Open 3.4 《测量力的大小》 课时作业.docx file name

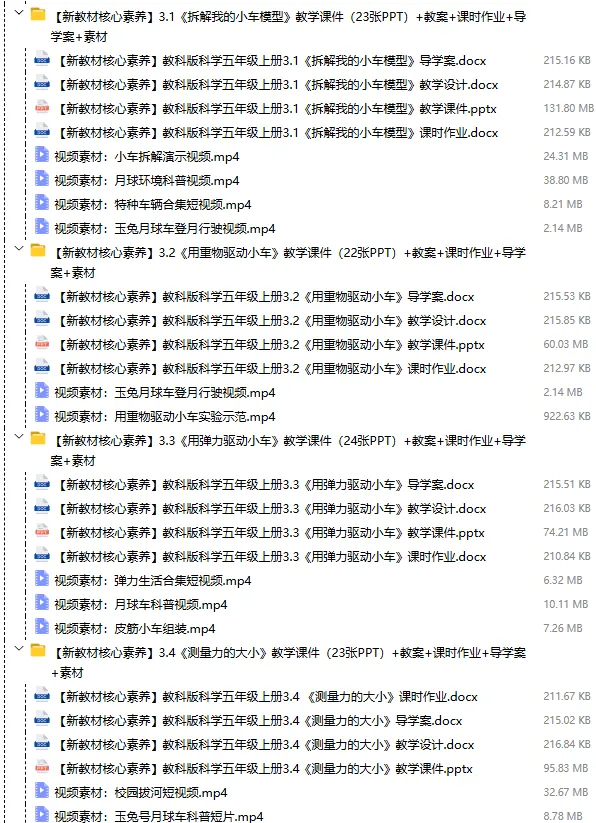tap(266, 697)
